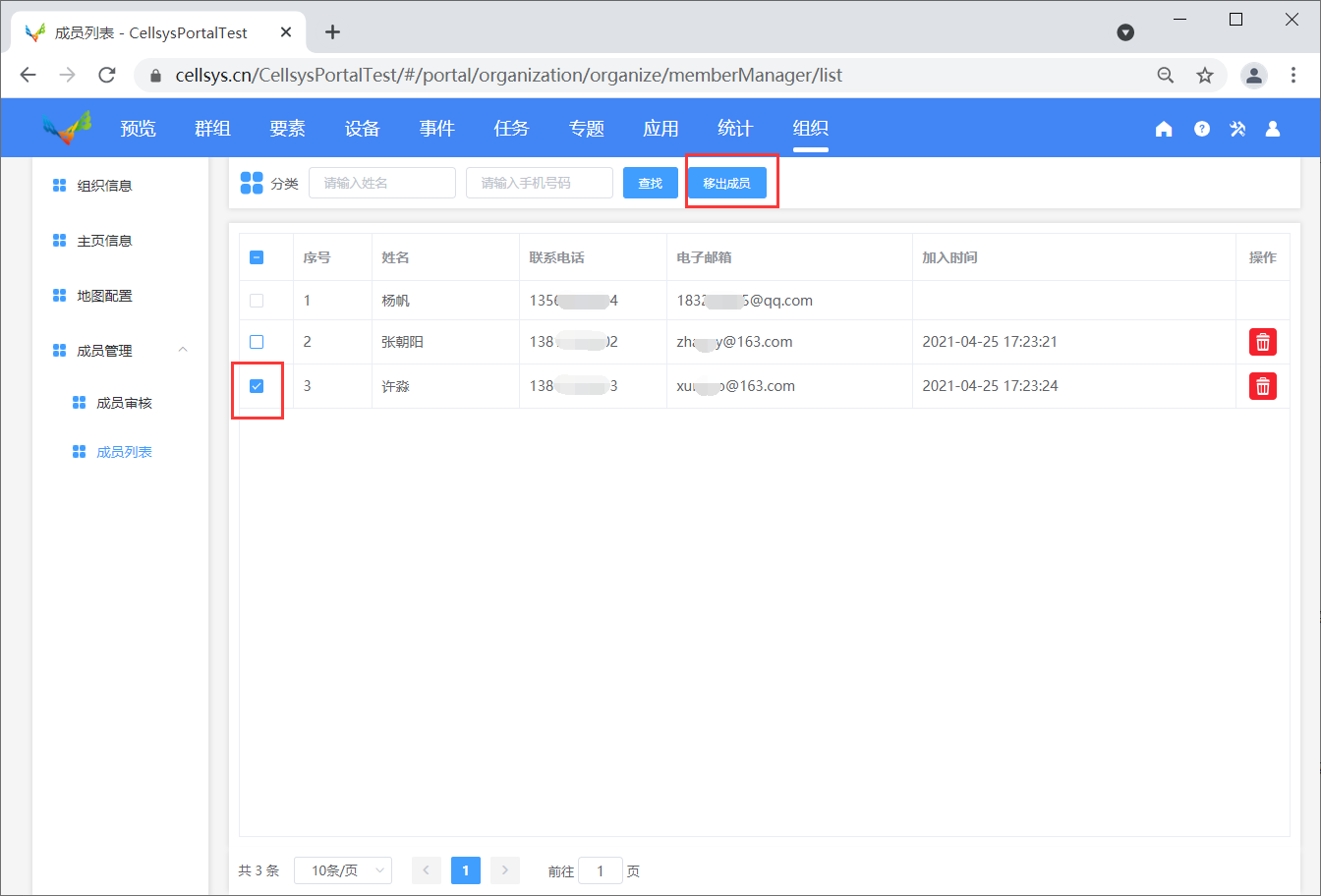Collapse the 成员管理 sidebar section
This screenshot has height=896, width=1321.
[x=183, y=351]
